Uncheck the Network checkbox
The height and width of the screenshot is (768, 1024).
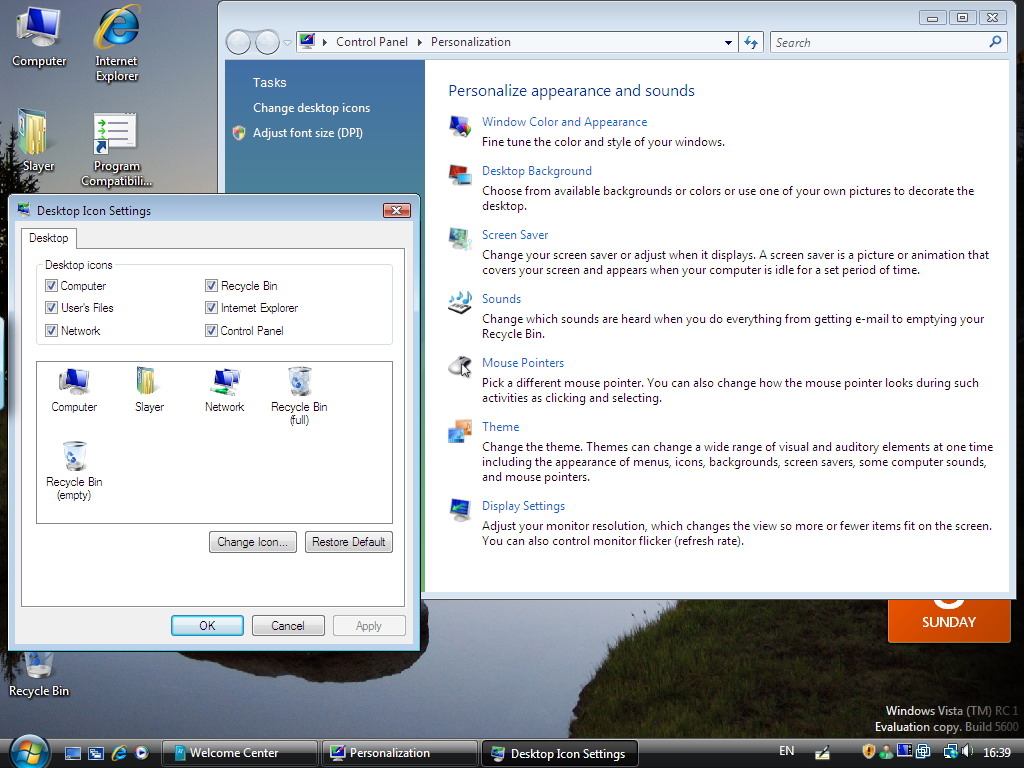coord(51,330)
